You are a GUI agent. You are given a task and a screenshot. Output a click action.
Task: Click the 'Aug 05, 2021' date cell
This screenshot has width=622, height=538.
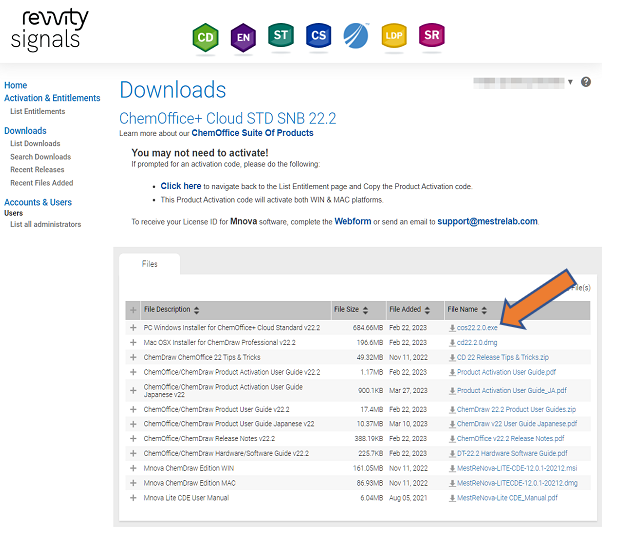[408, 498]
